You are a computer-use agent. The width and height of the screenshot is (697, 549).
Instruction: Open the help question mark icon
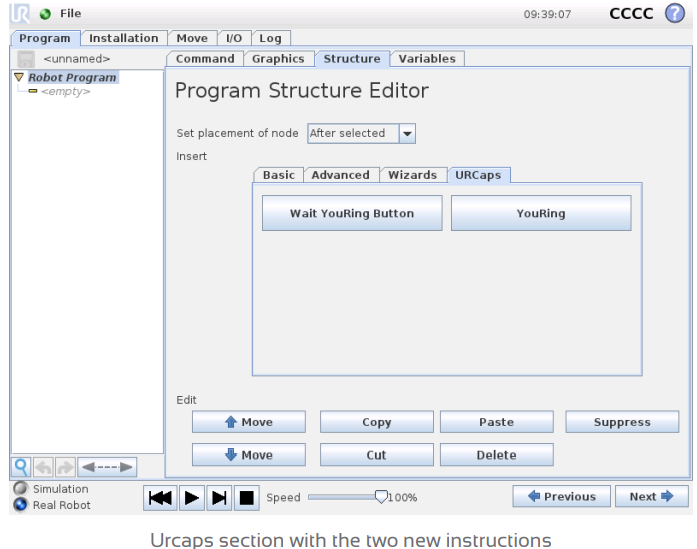pos(674,13)
